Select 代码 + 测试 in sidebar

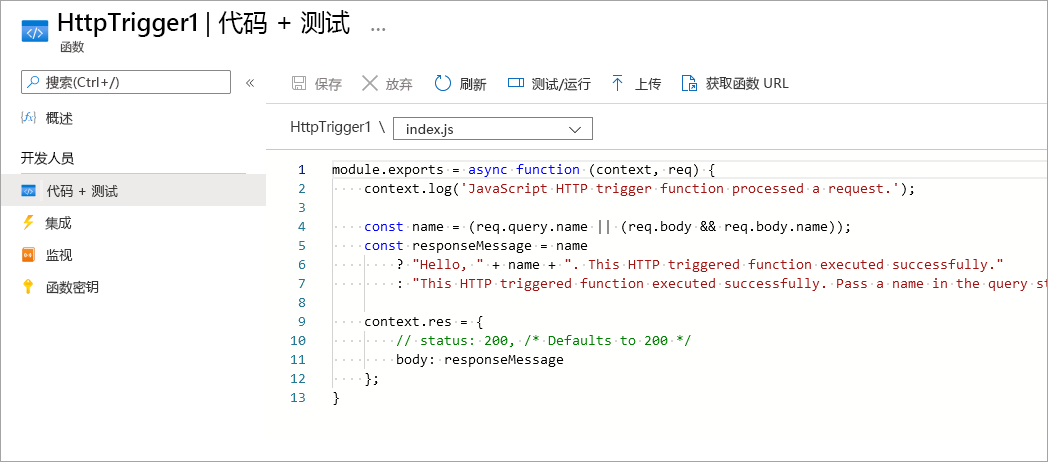point(133,191)
